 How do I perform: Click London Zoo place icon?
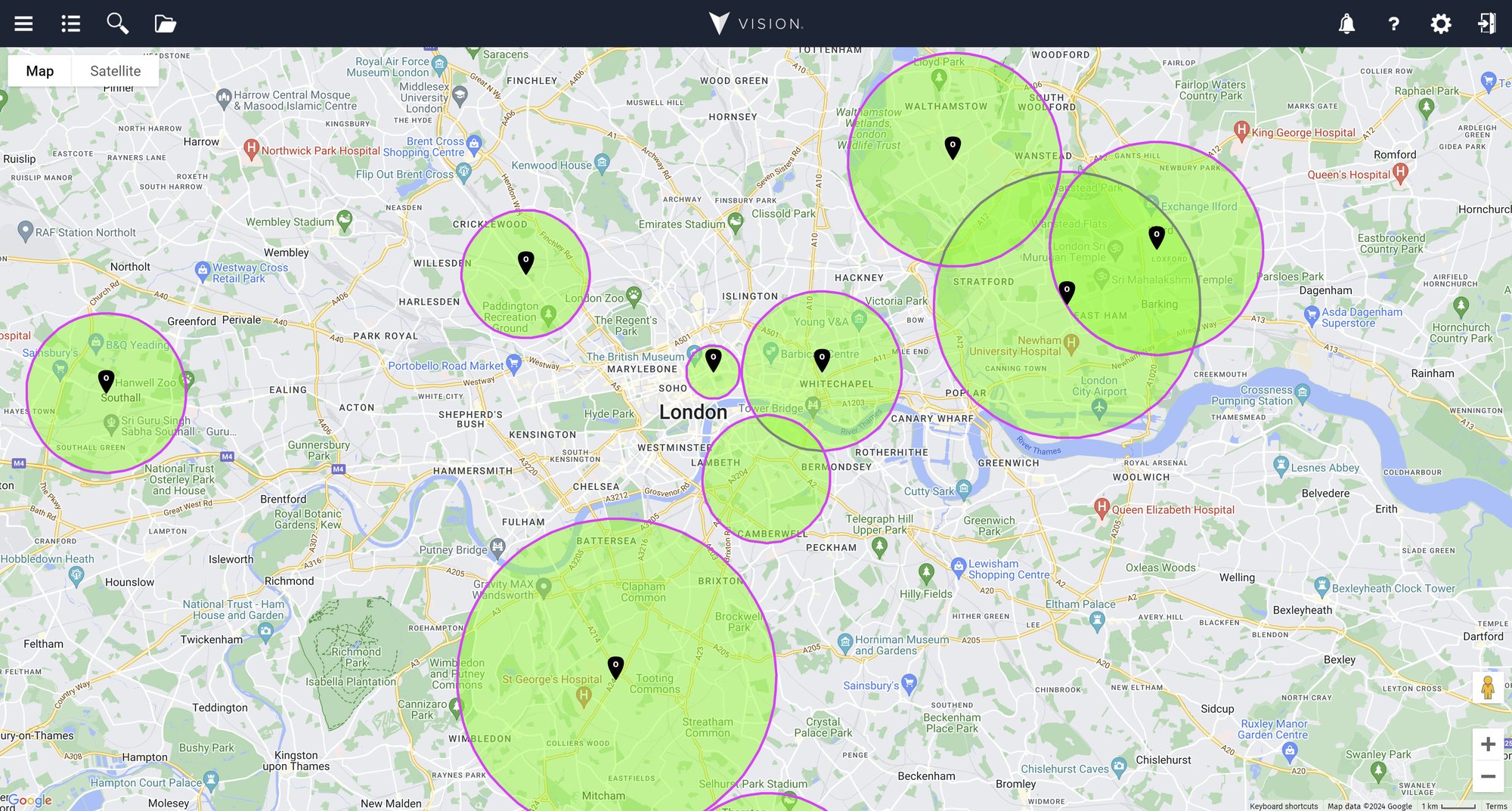(634, 296)
